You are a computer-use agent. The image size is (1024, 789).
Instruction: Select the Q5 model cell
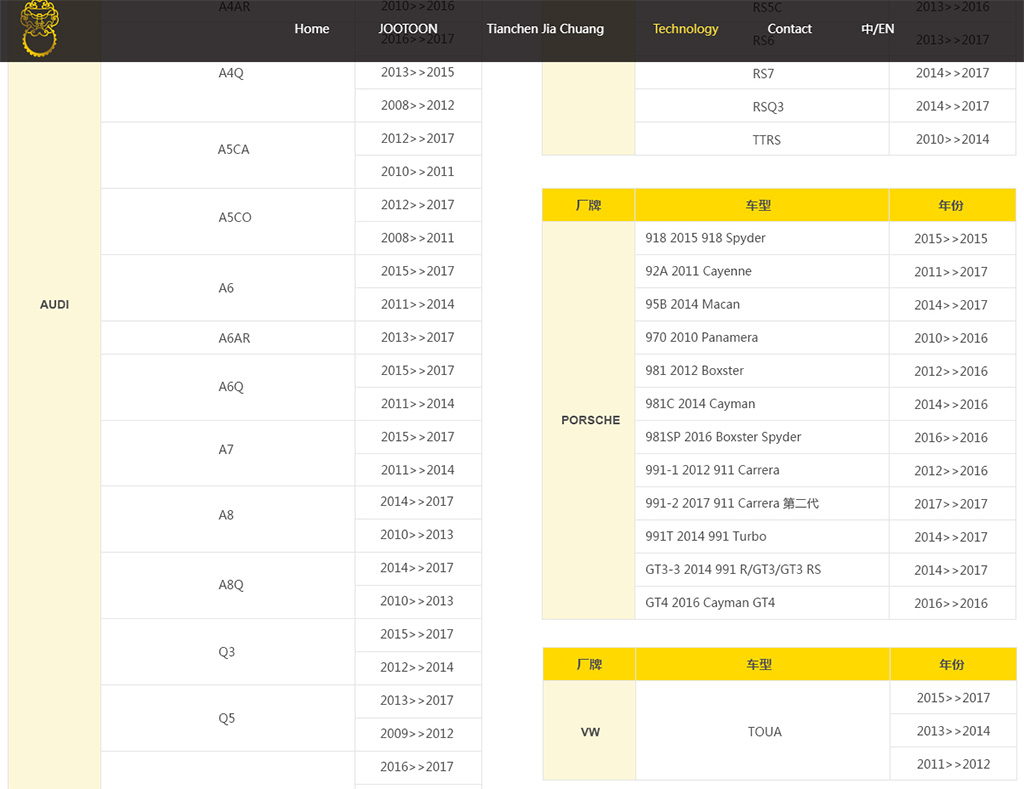(x=227, y=718)
